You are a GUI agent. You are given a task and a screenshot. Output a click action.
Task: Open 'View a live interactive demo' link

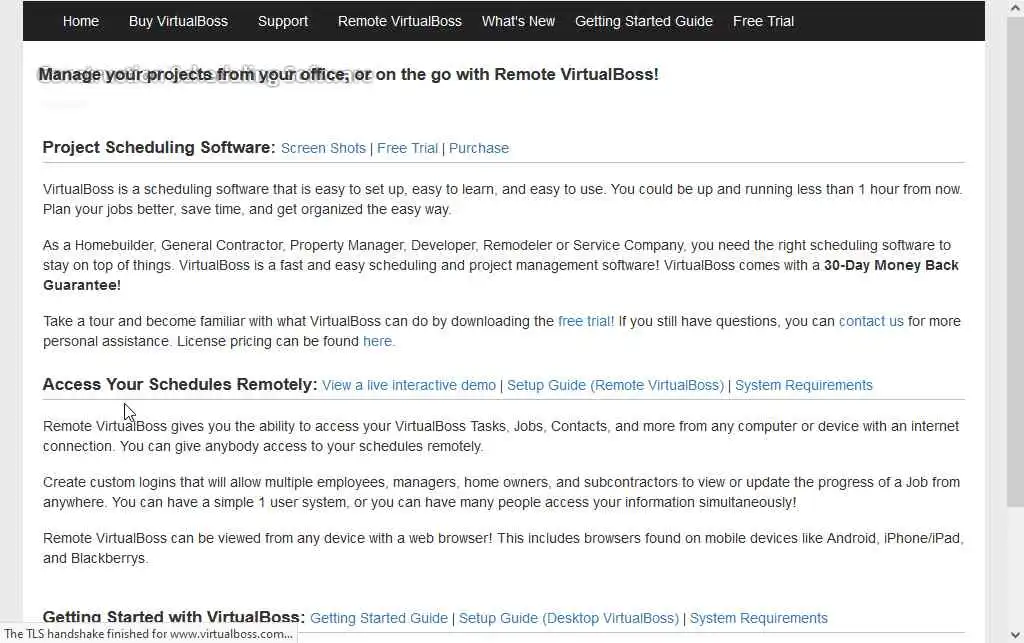409,385
